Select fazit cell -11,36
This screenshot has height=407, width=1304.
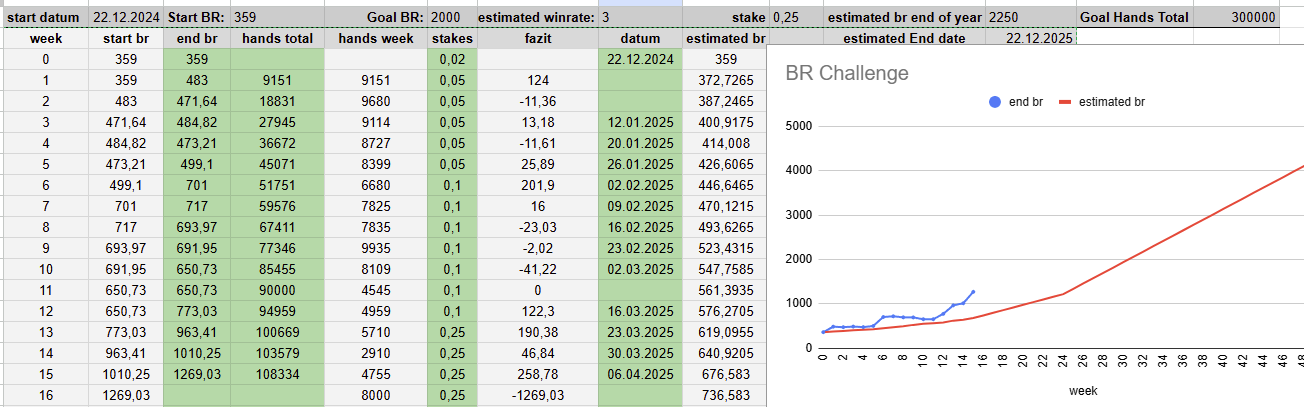click(x=538, y=101)
